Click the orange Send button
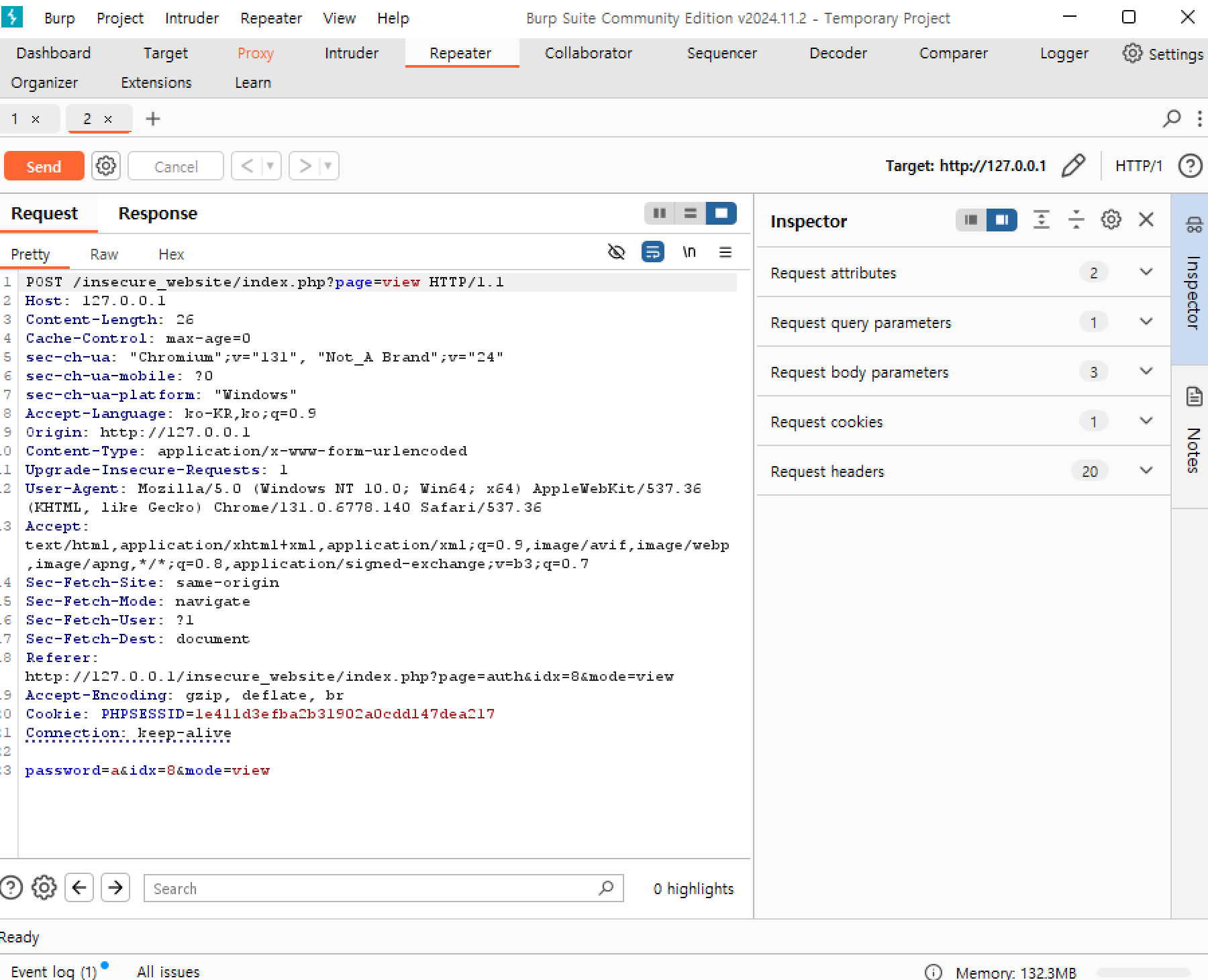 pos(44,166)
